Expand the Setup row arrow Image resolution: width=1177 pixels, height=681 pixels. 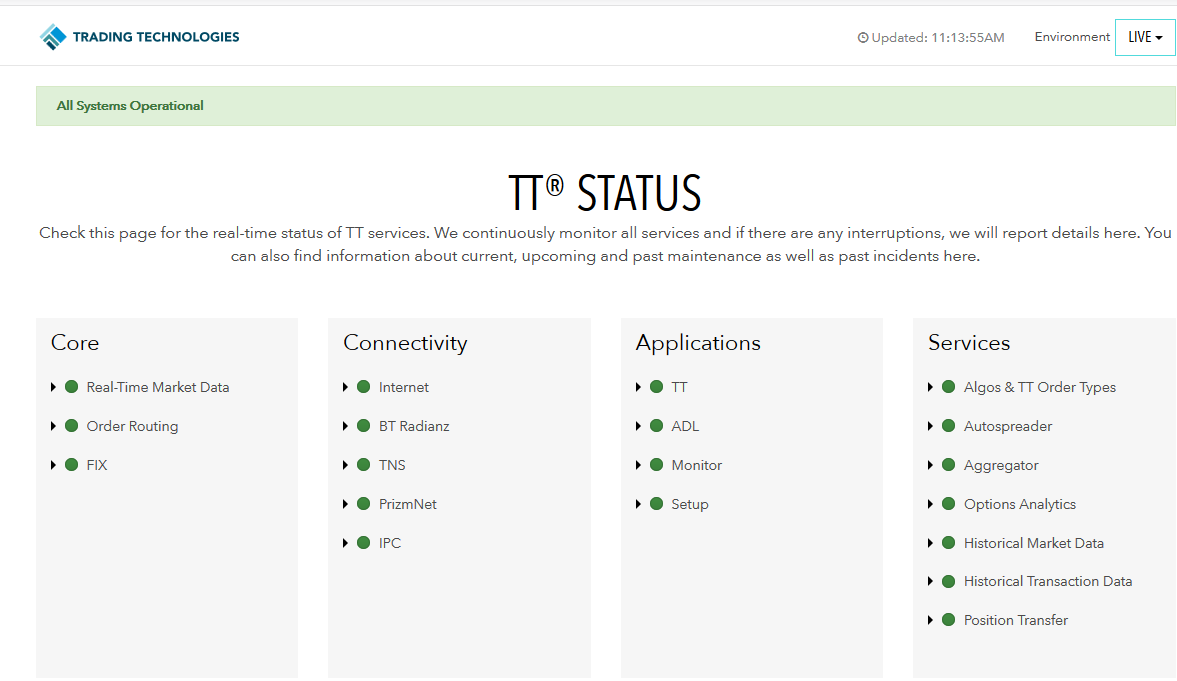click(638, 505)
